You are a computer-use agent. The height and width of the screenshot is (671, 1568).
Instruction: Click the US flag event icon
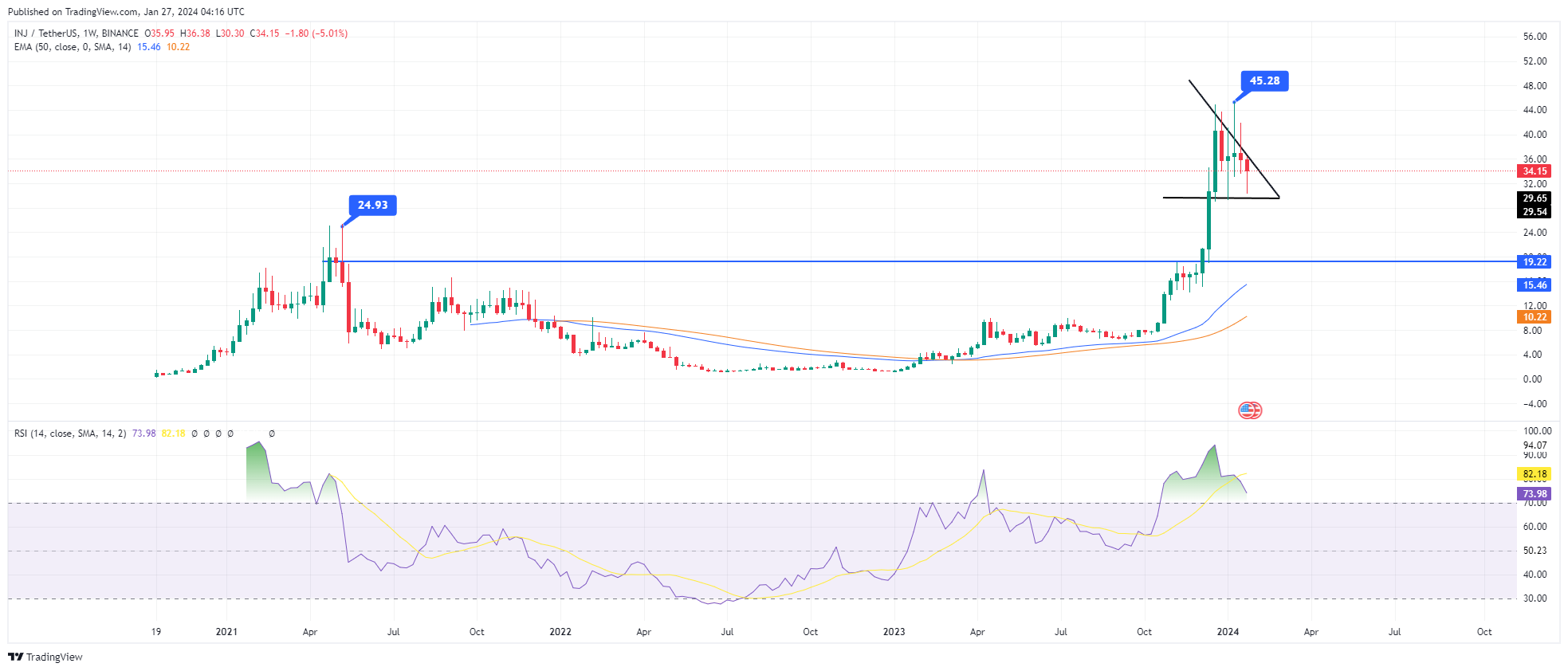coord(1249,410)
